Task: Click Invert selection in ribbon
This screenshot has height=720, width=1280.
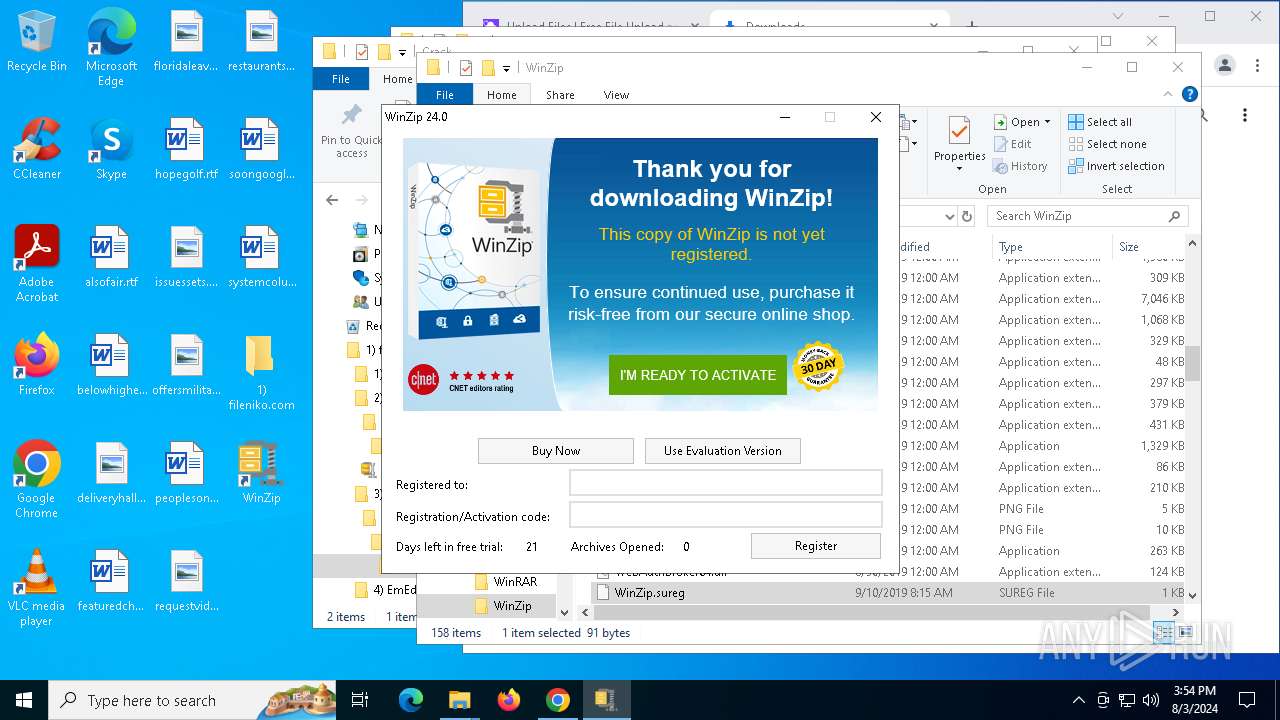Action: click(1116, 166)
